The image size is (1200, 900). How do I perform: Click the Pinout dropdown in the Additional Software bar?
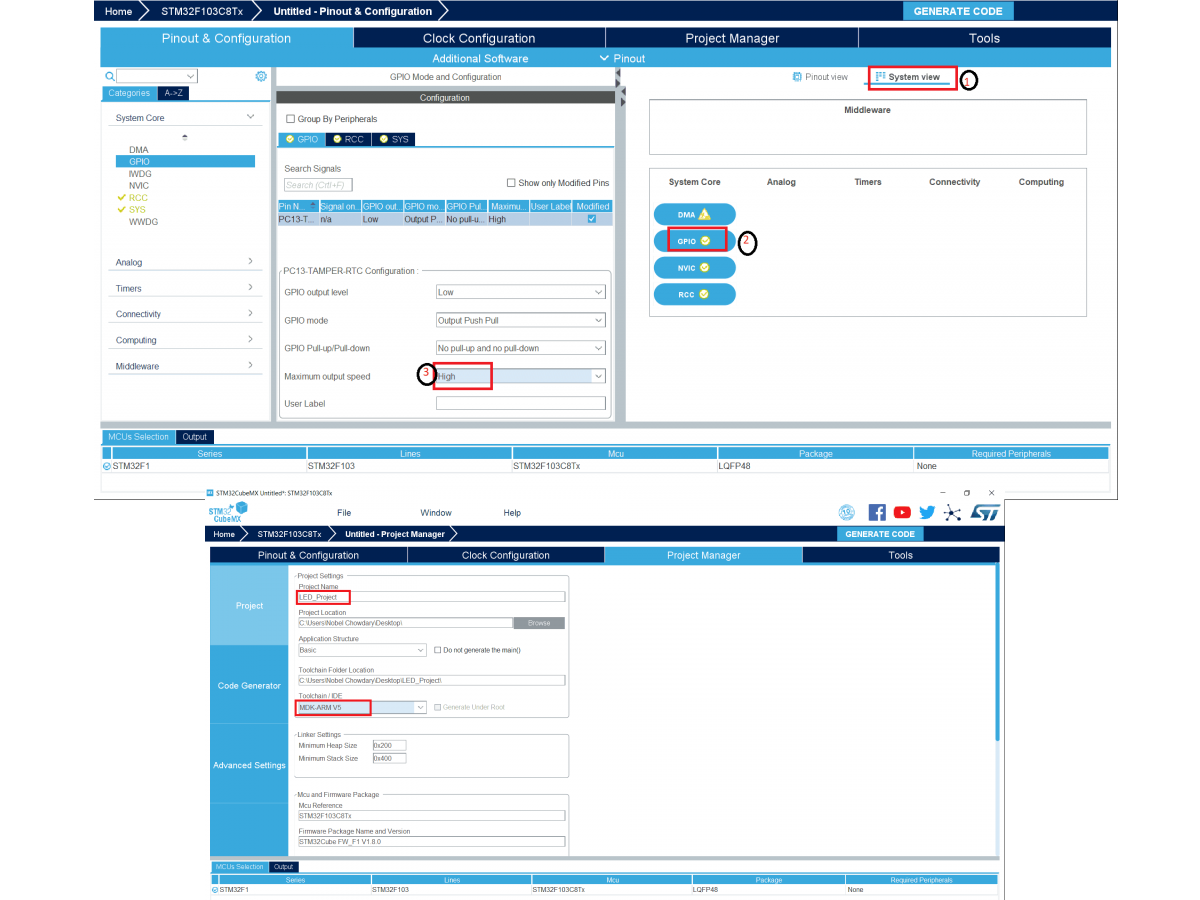point(622,58)
